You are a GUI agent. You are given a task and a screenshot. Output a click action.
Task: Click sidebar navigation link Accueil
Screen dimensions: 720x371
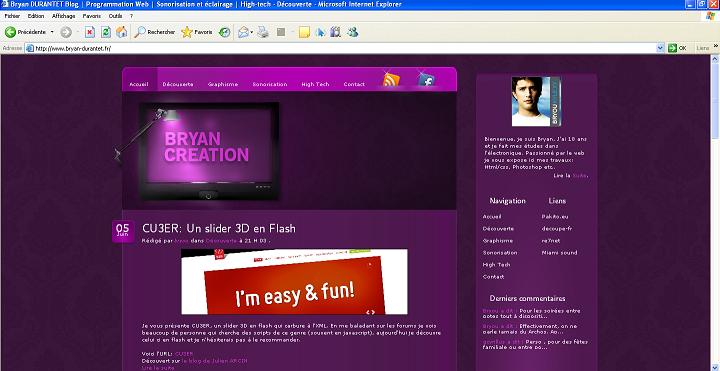point(492,216)
